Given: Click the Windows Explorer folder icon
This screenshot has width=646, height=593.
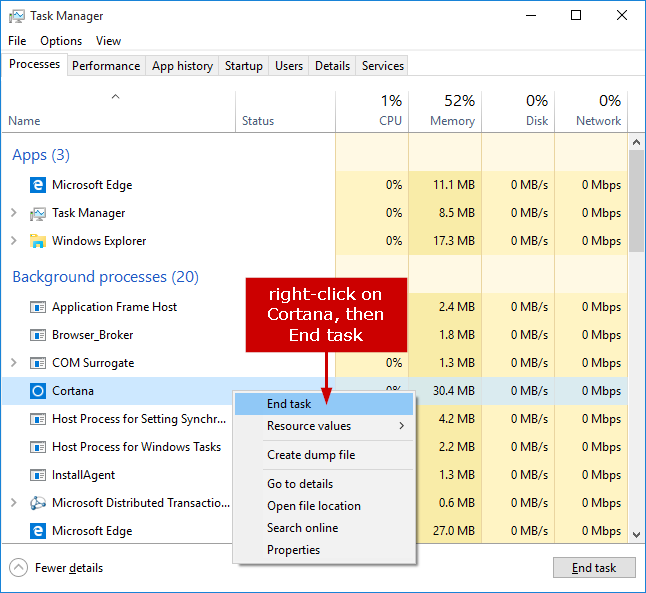Looking at the screenshot, I should [x=38, y=241].
